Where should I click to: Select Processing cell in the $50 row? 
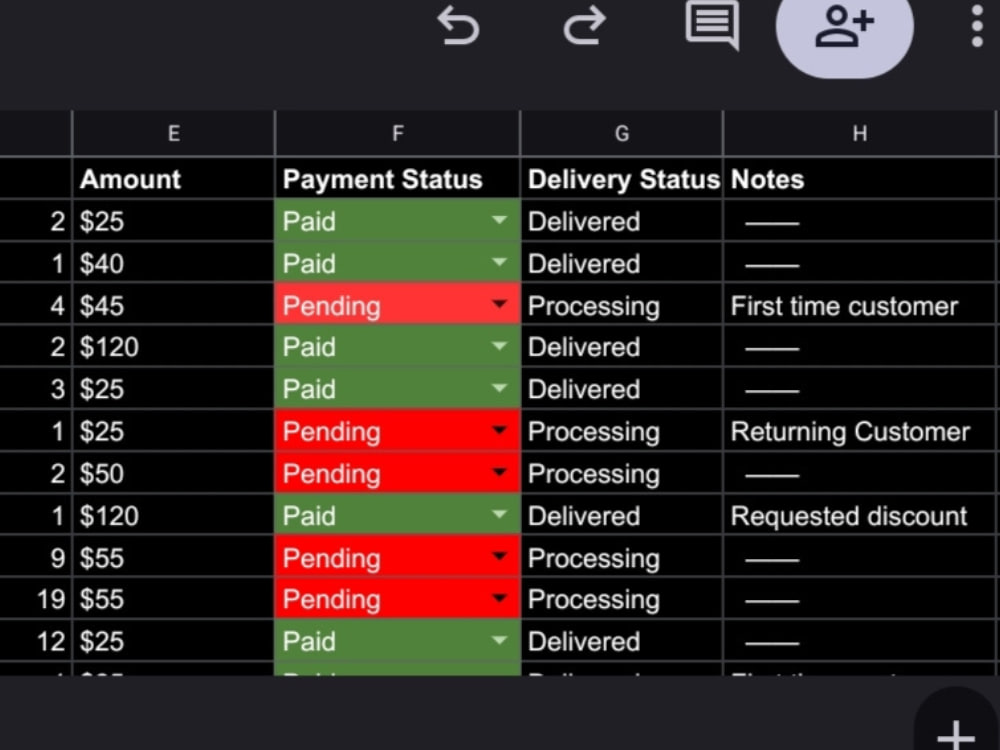pyautogui.click(x=622, y=473)
